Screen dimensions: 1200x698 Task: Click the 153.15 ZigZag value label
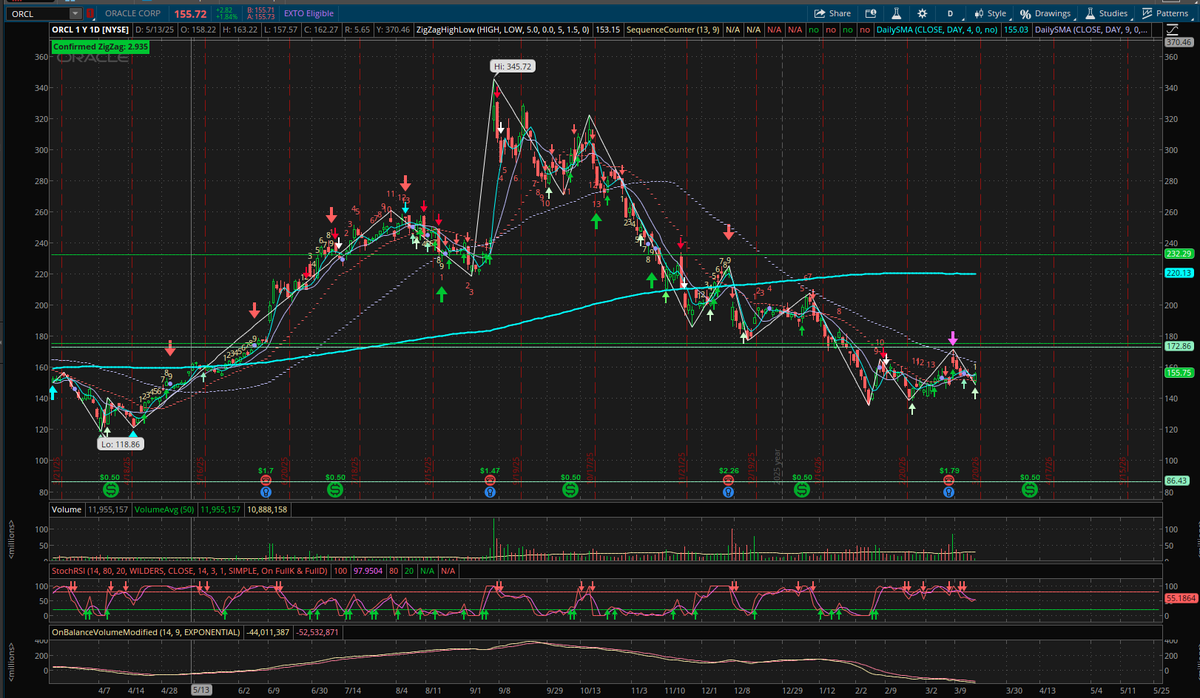610,31
